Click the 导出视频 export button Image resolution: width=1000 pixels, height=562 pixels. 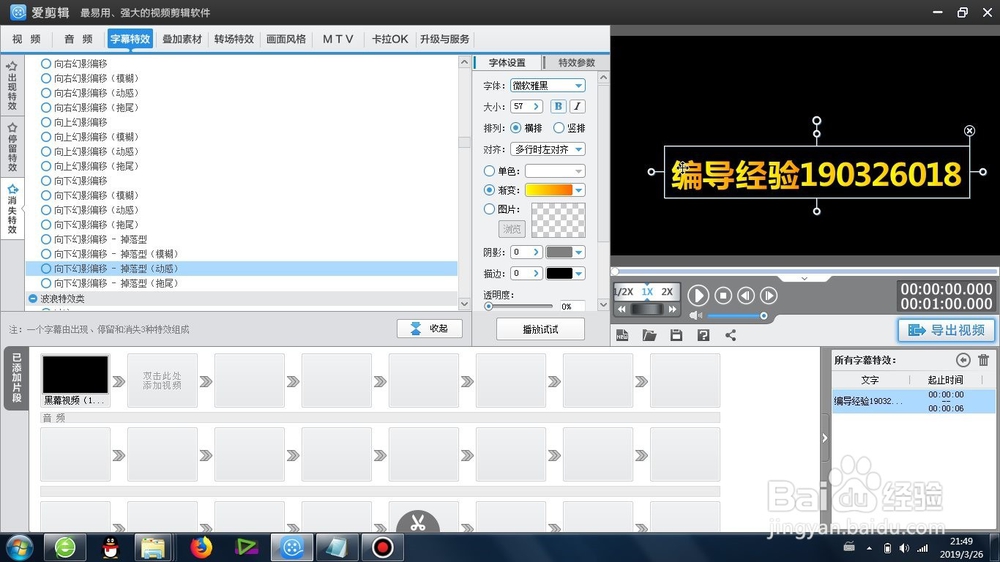point(946,330)
